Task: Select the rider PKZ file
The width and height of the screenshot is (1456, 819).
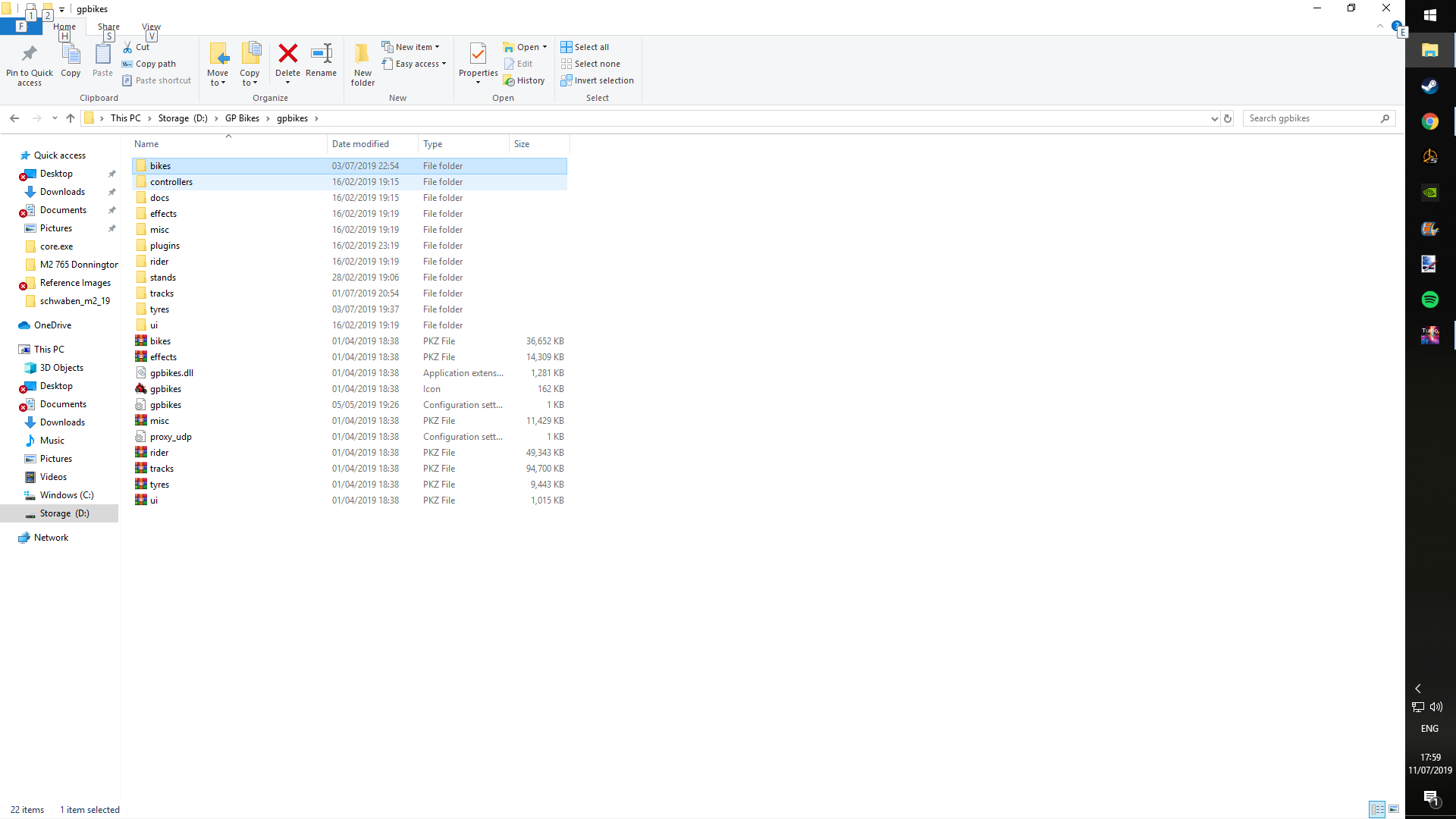Action: click(x=350, y=453)
